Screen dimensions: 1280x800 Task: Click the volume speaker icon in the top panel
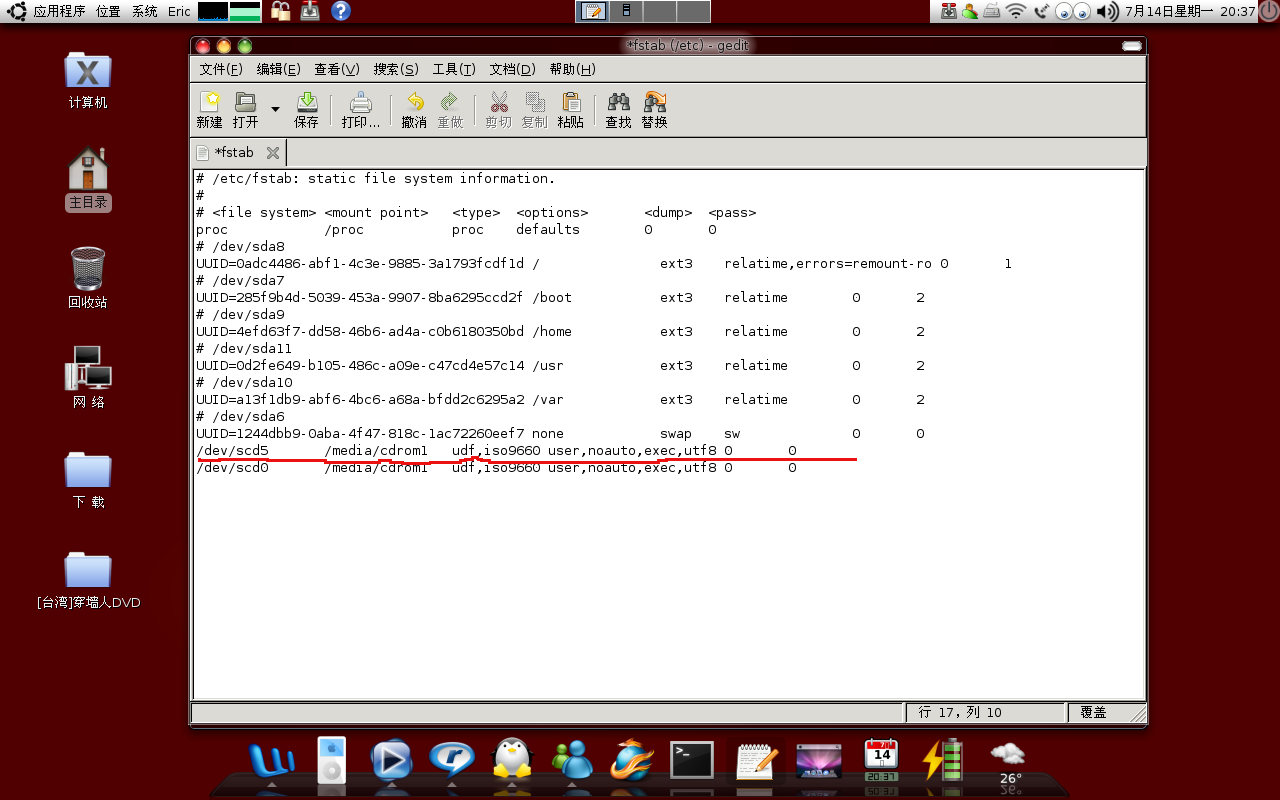pyautogui.click(x=1106, y=12)
